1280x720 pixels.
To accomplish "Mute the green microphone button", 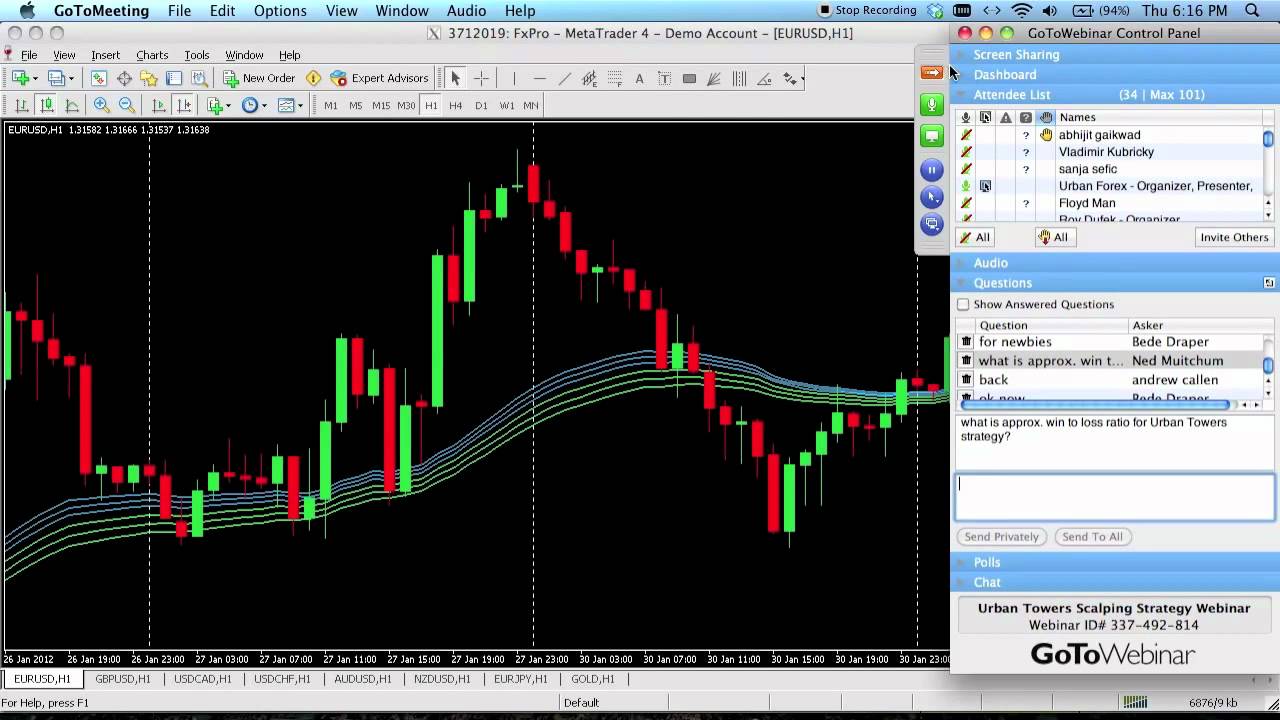I will 932,104.
